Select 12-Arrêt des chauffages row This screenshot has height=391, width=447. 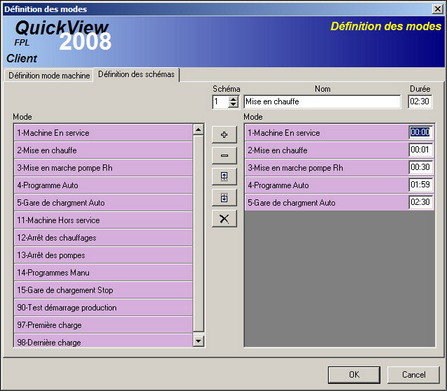click(103, 238)
